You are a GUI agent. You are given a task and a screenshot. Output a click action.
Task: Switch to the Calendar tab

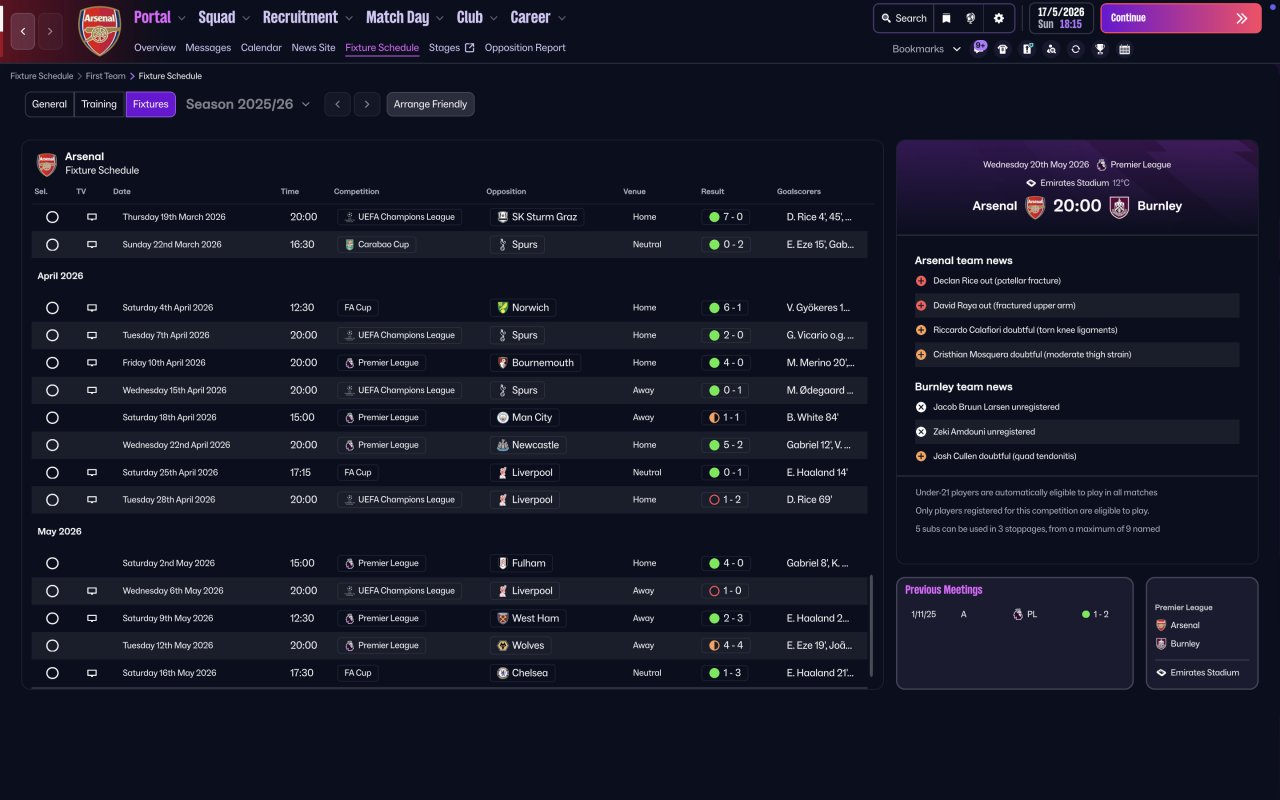click(x=261, y=48)
